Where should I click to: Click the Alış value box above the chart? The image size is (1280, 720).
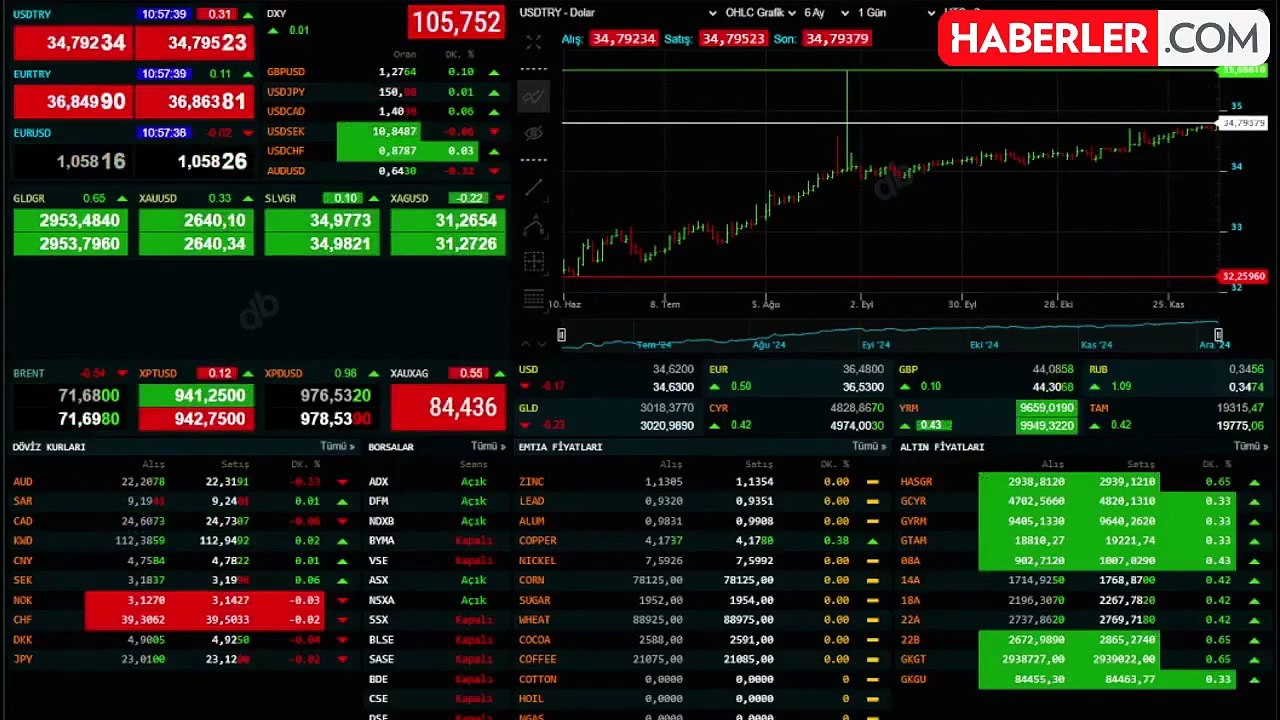pos(623,39)
